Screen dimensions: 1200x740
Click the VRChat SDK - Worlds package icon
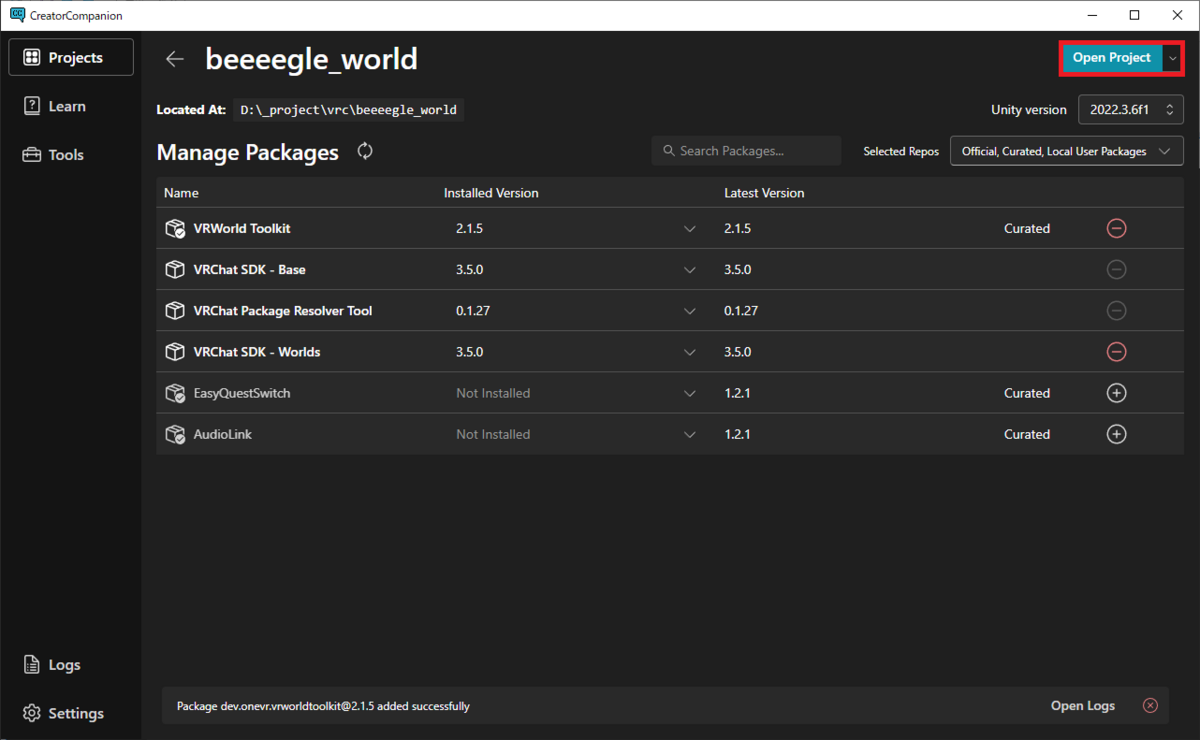[x=175, y=352]
